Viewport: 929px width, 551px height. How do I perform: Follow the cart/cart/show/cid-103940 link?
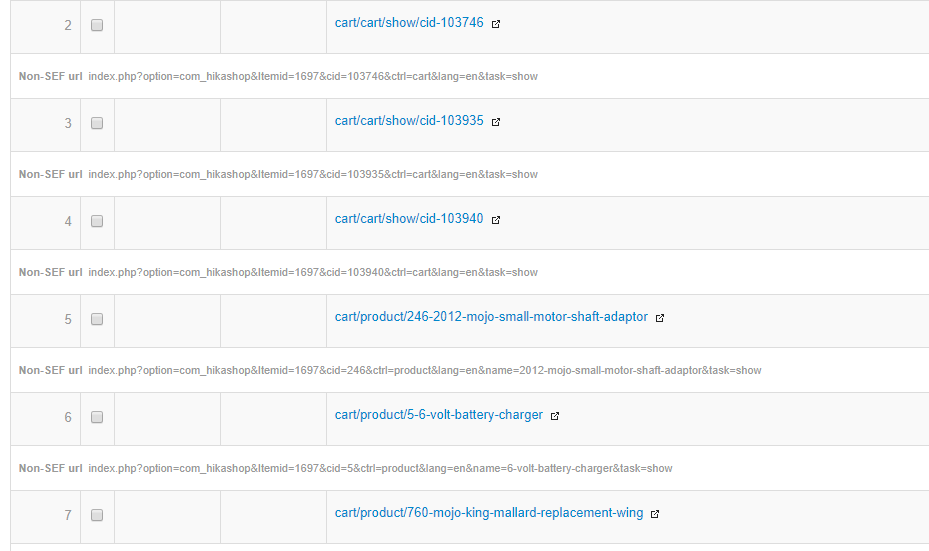pos(409,219)
